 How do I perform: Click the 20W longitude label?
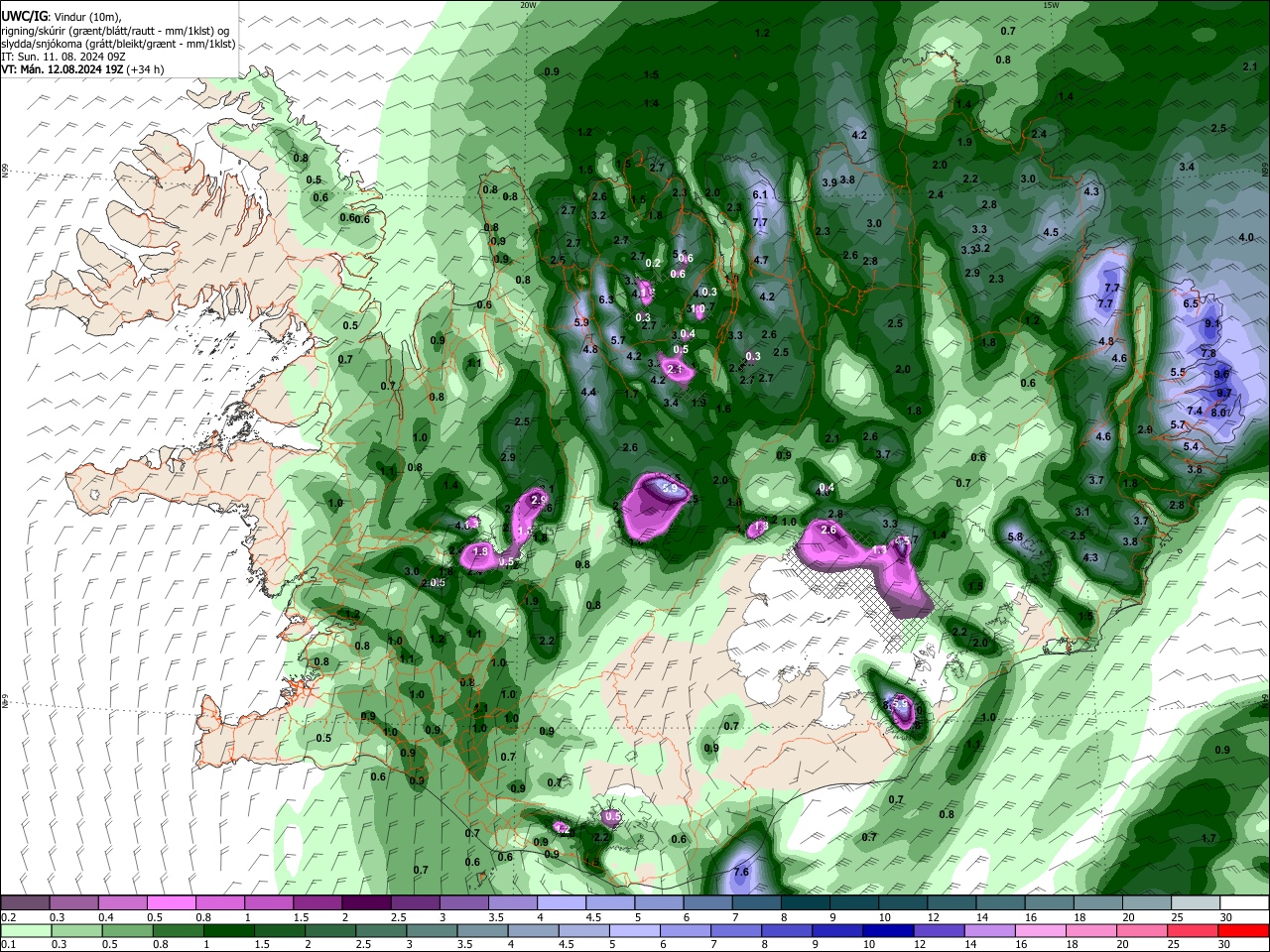point(528,4)
